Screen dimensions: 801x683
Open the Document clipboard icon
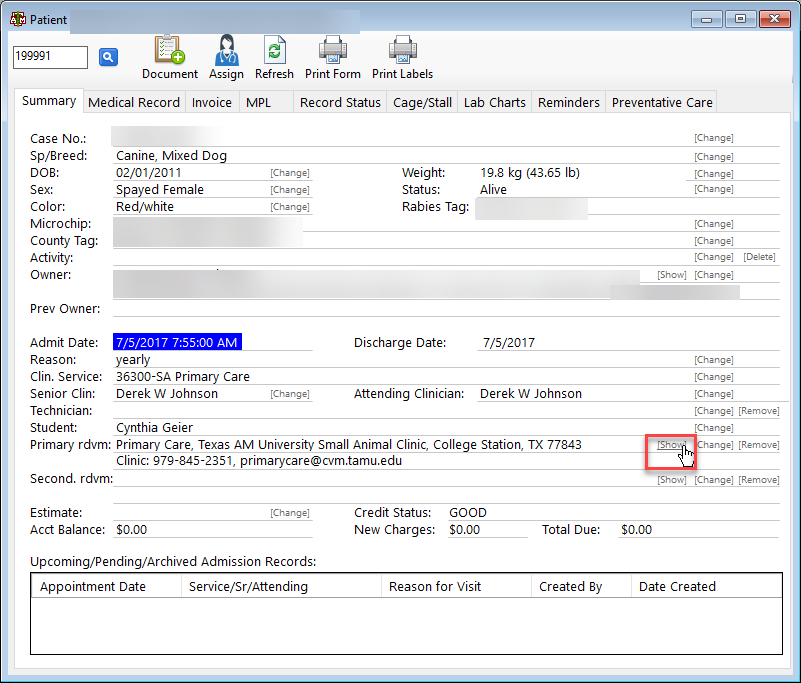pyautogui.click(x=170, y=50)
